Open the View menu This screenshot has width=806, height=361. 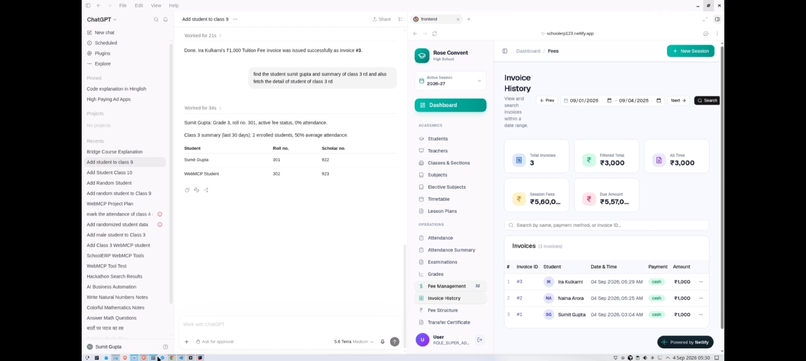click(156, 6)
